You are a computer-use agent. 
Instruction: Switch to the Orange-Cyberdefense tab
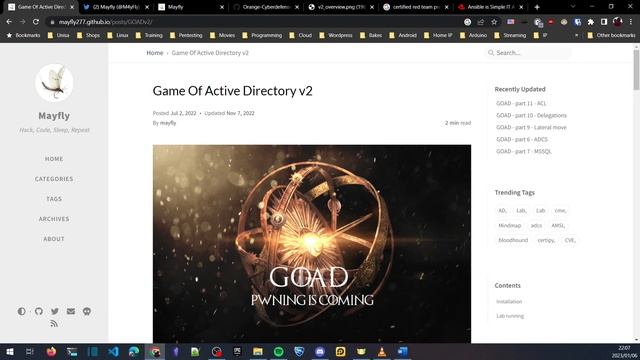[x=266, y=7]
